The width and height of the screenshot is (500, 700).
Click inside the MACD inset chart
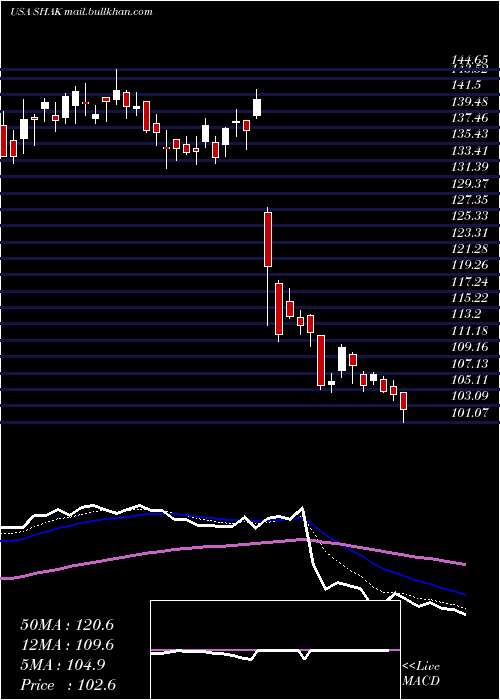point(275,650)
